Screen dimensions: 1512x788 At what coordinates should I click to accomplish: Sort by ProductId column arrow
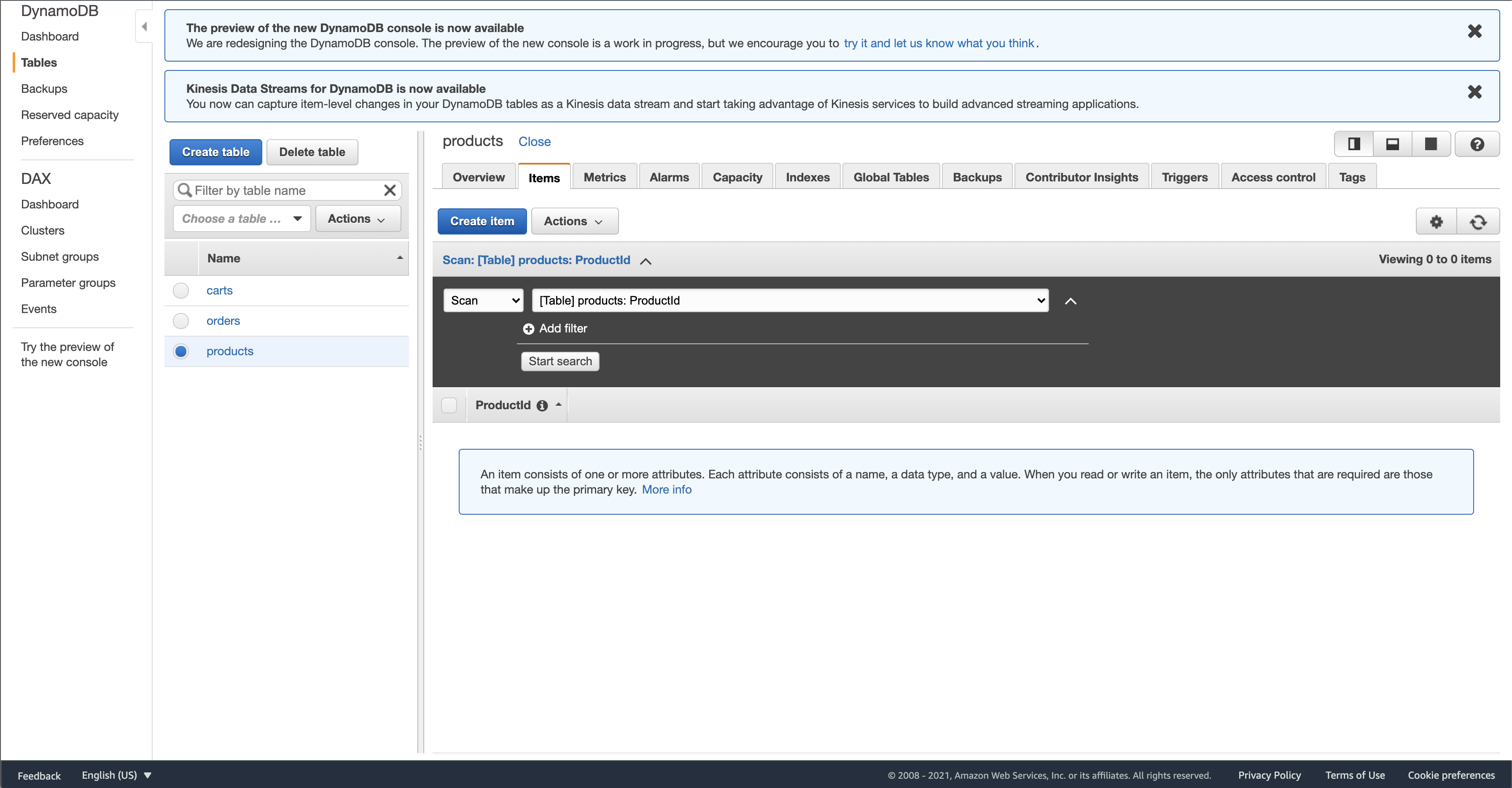click(x=558, y=405)
